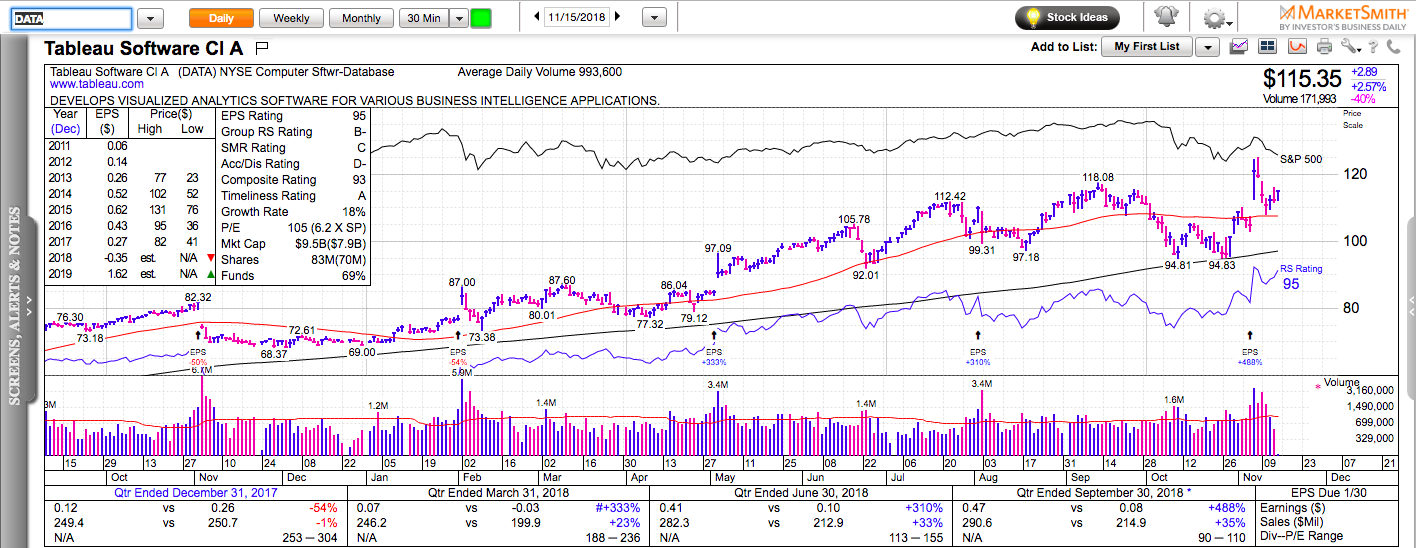Click the 112.42 price label

(949, 195)
